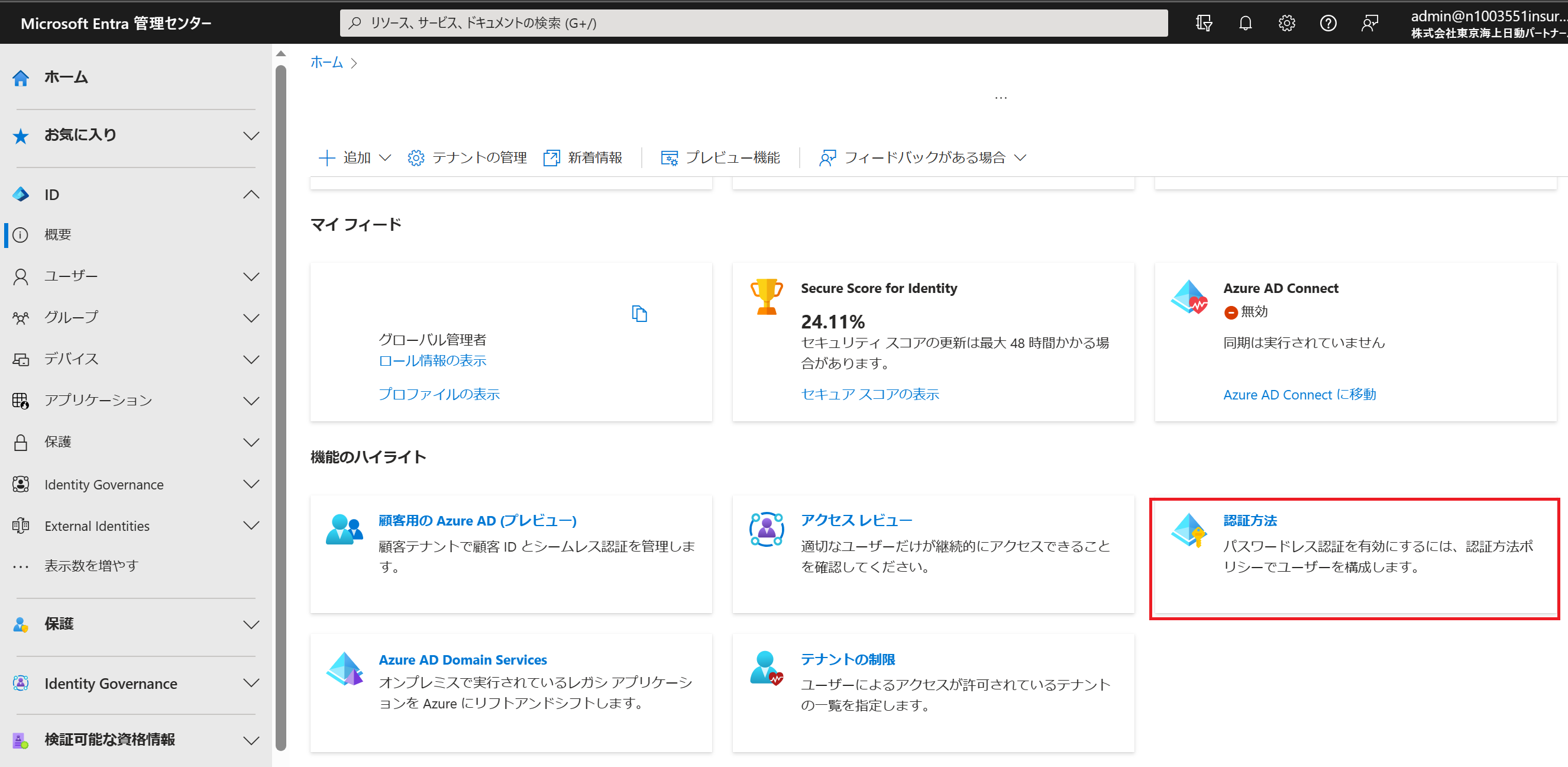Open the ロール情報の表示 link
The image size is (1568, 767).
click(432, 360)
